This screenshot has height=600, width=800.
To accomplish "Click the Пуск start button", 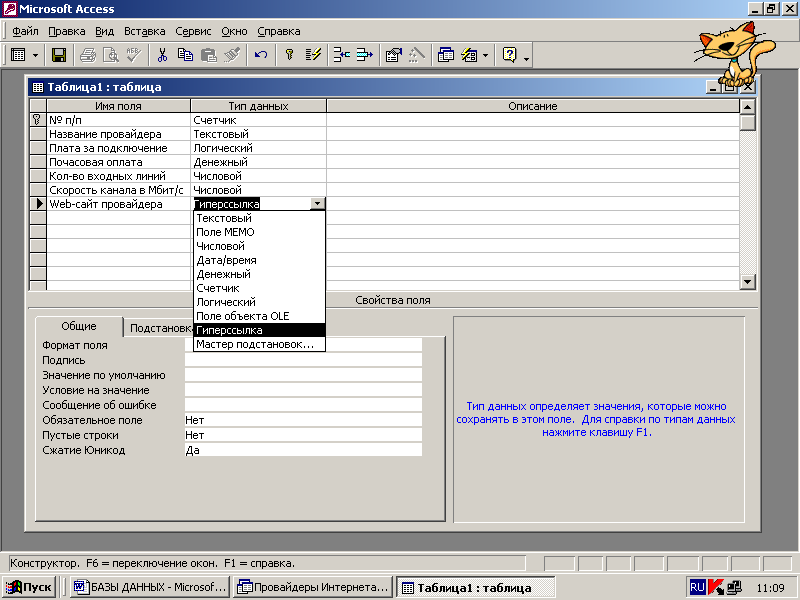I will [x=29, y=587].
